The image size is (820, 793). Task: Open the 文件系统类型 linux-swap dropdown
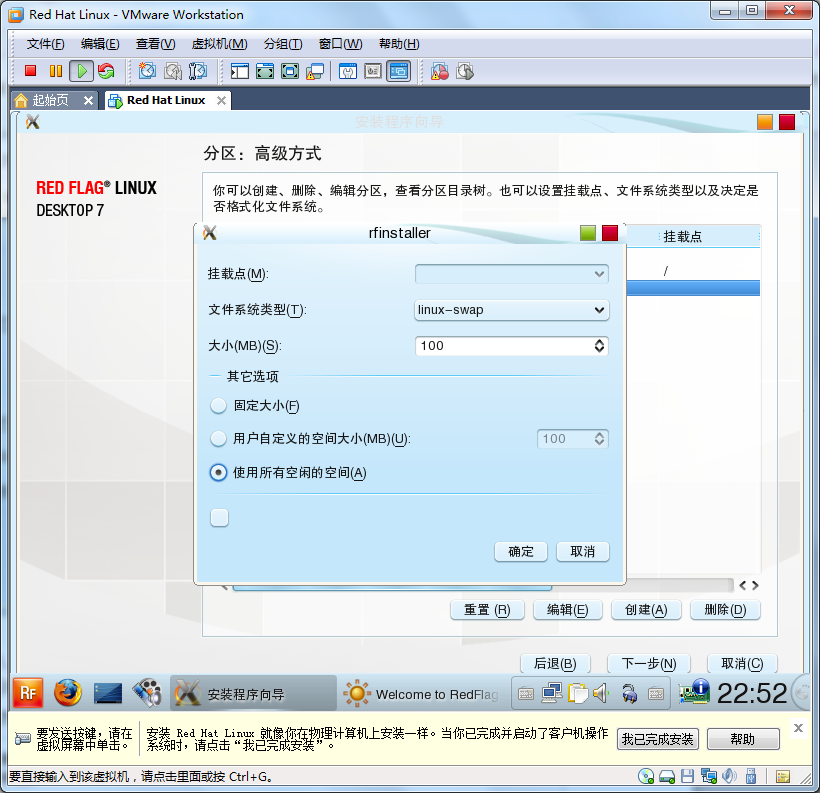511,310
